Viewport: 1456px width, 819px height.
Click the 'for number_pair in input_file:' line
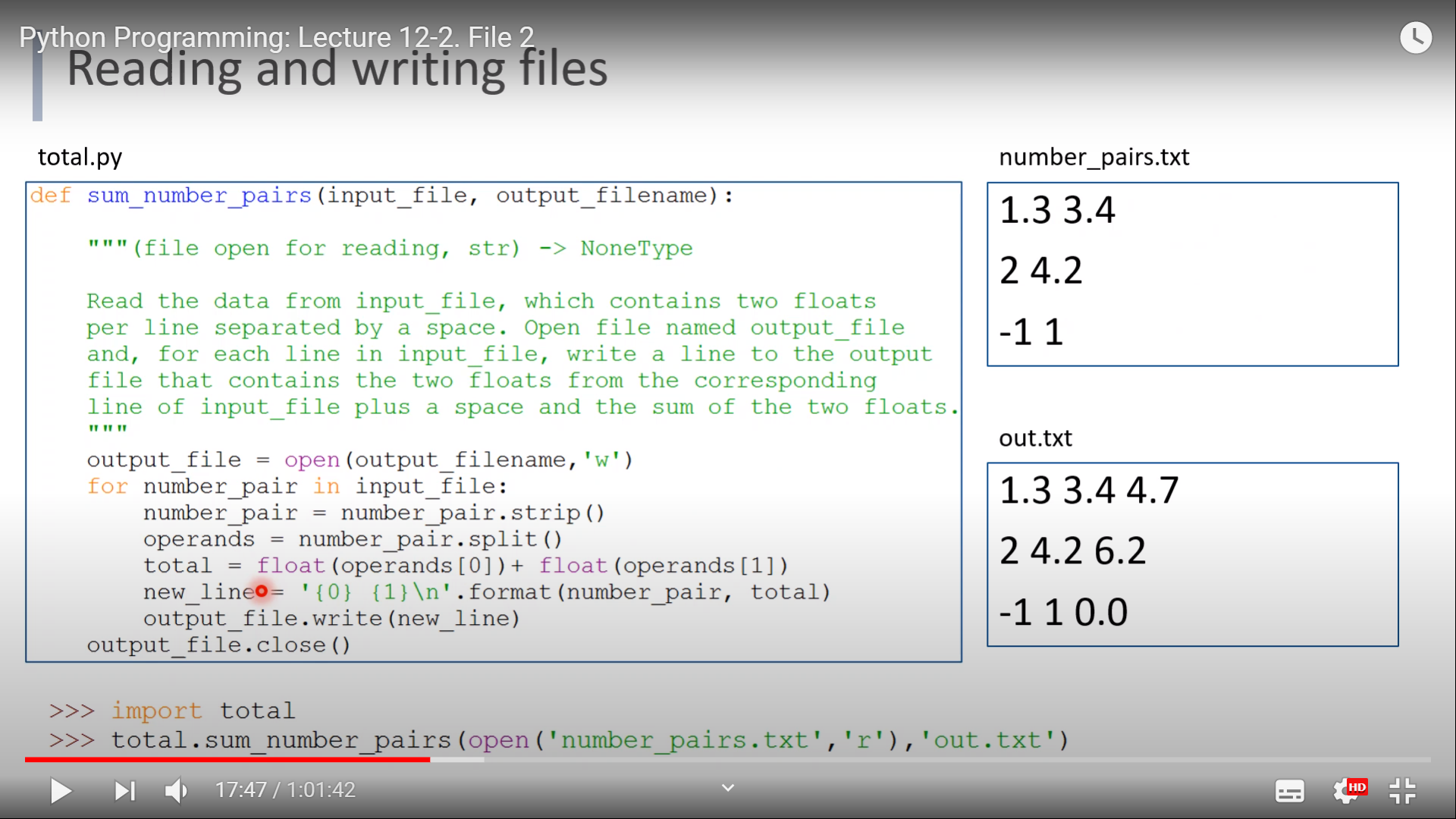coord(297,487)
